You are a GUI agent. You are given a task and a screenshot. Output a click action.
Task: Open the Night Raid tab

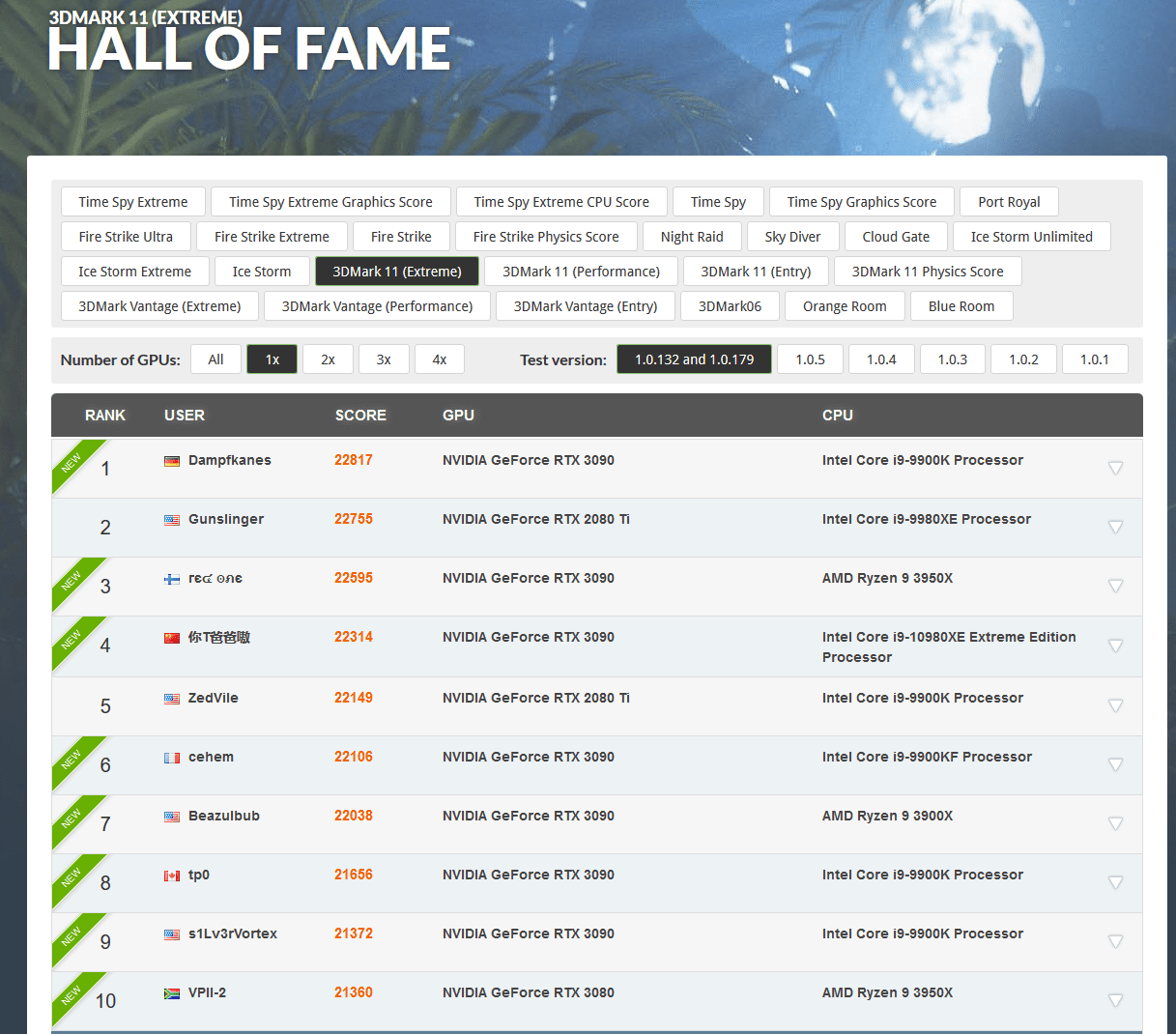692,237
